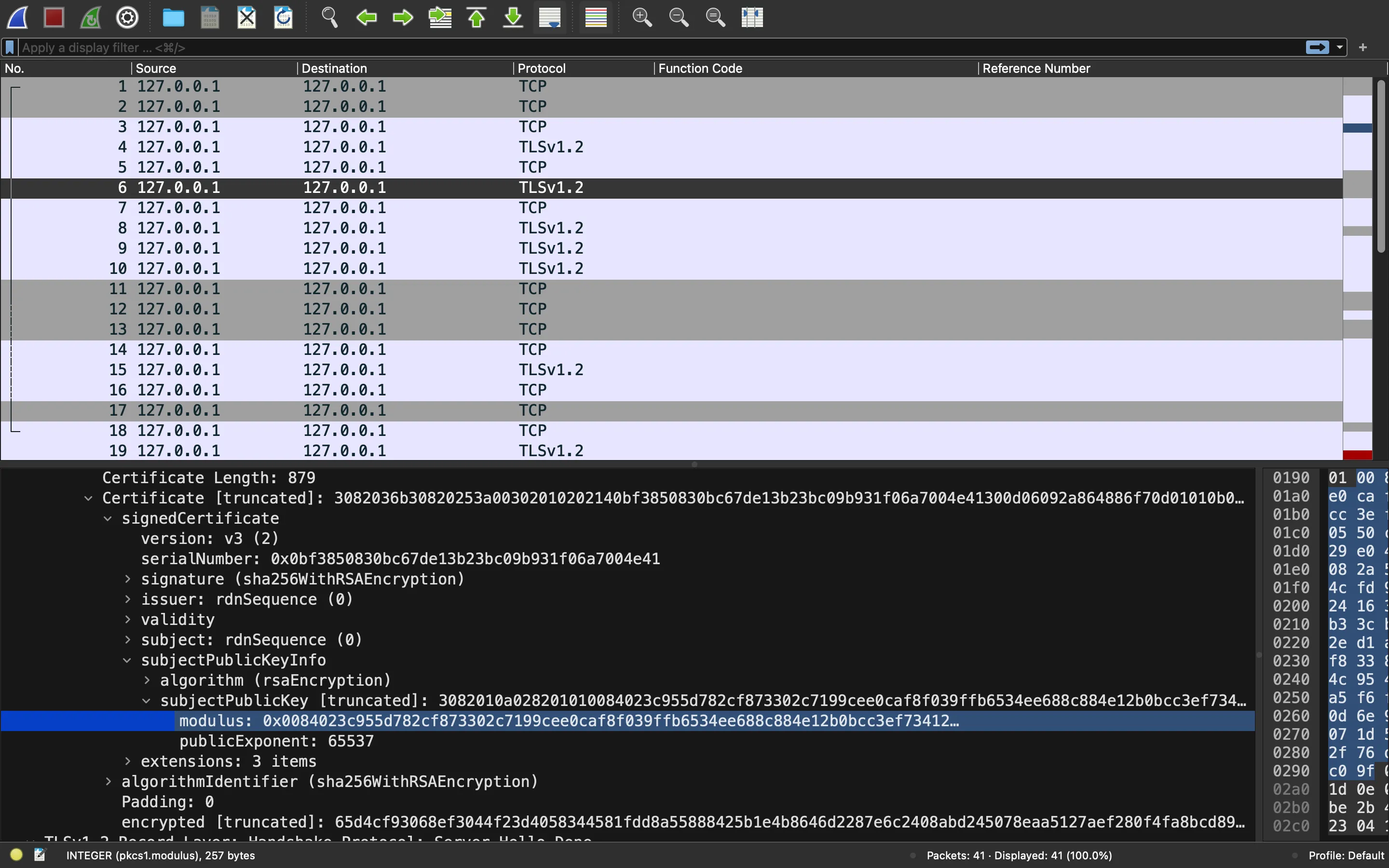Select packet 15 TLSv1.2 row
The width and height of the screenshot is (1389, 868).
671,370
